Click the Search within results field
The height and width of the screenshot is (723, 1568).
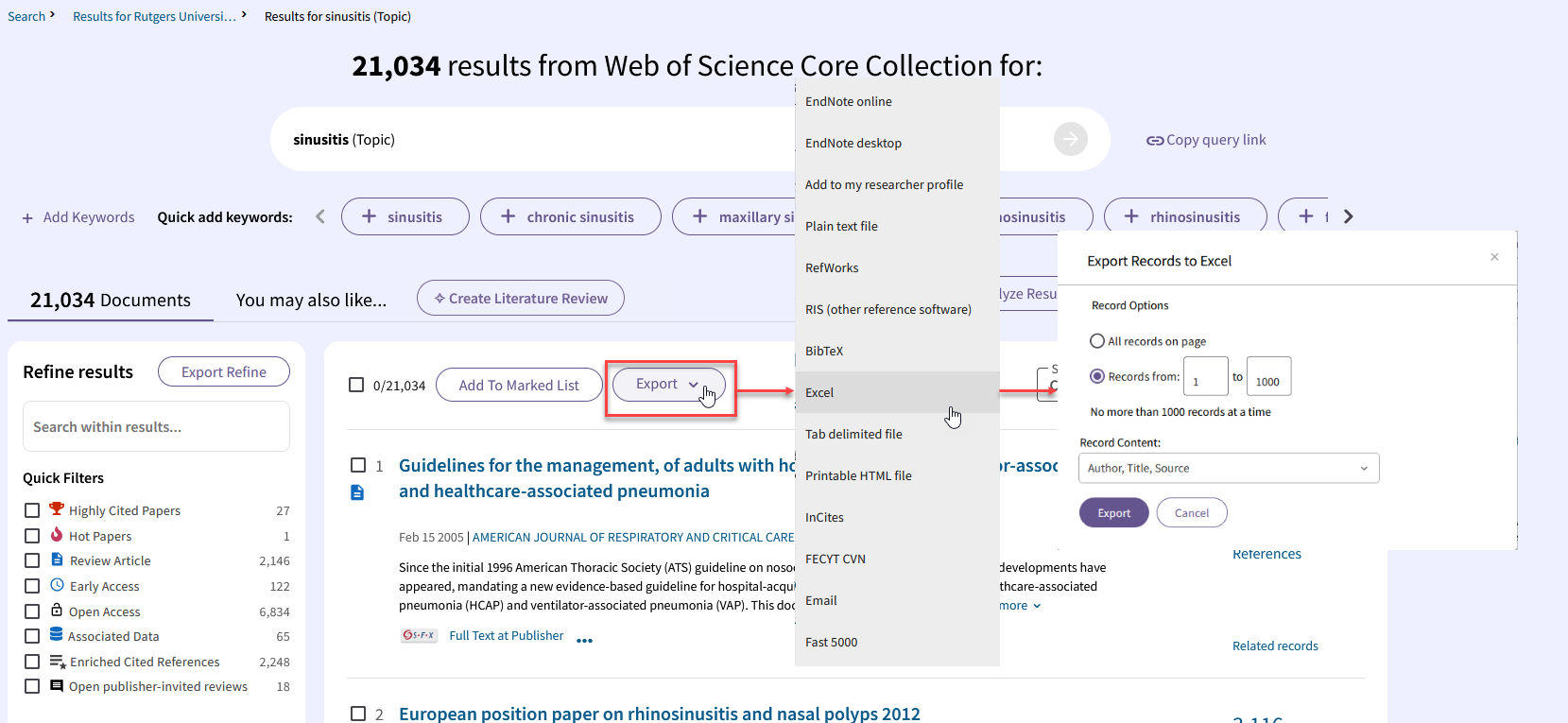point(156,427)
